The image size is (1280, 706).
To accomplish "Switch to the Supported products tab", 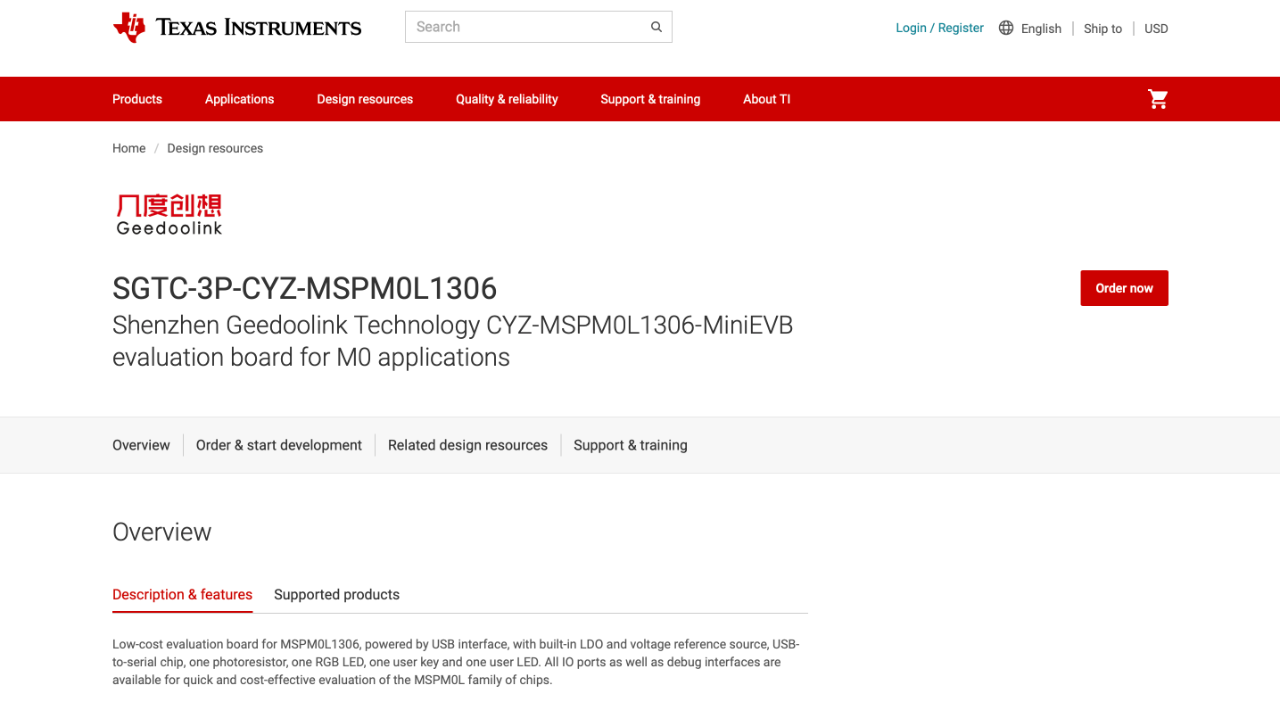I will (337, 594).
